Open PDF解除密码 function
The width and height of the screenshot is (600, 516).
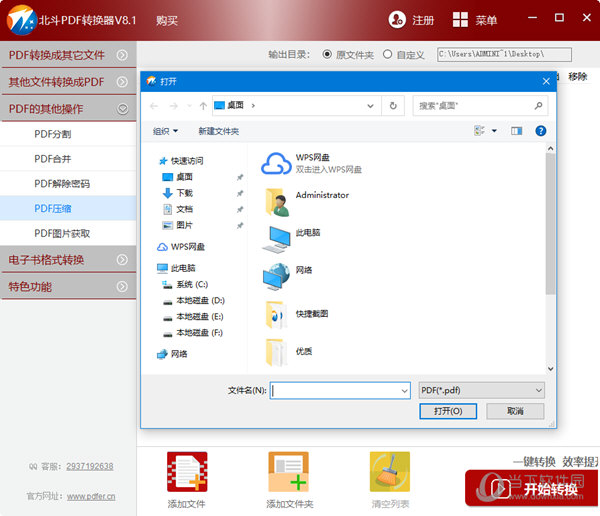[68, 184]
